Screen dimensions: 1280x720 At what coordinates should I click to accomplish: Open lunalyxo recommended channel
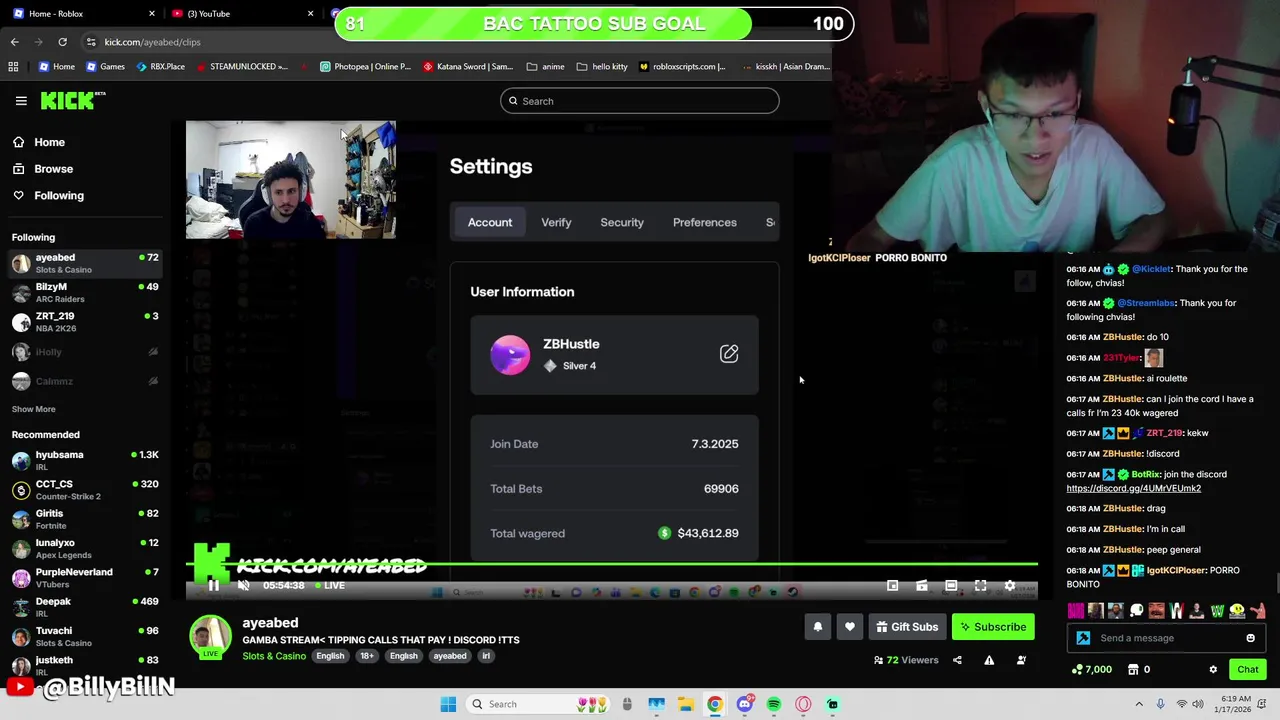(86, 548)
